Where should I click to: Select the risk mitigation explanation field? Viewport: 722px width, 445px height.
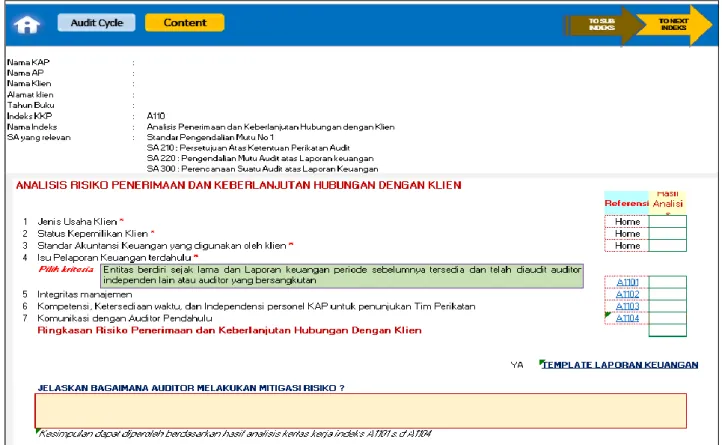pos(361,410)
